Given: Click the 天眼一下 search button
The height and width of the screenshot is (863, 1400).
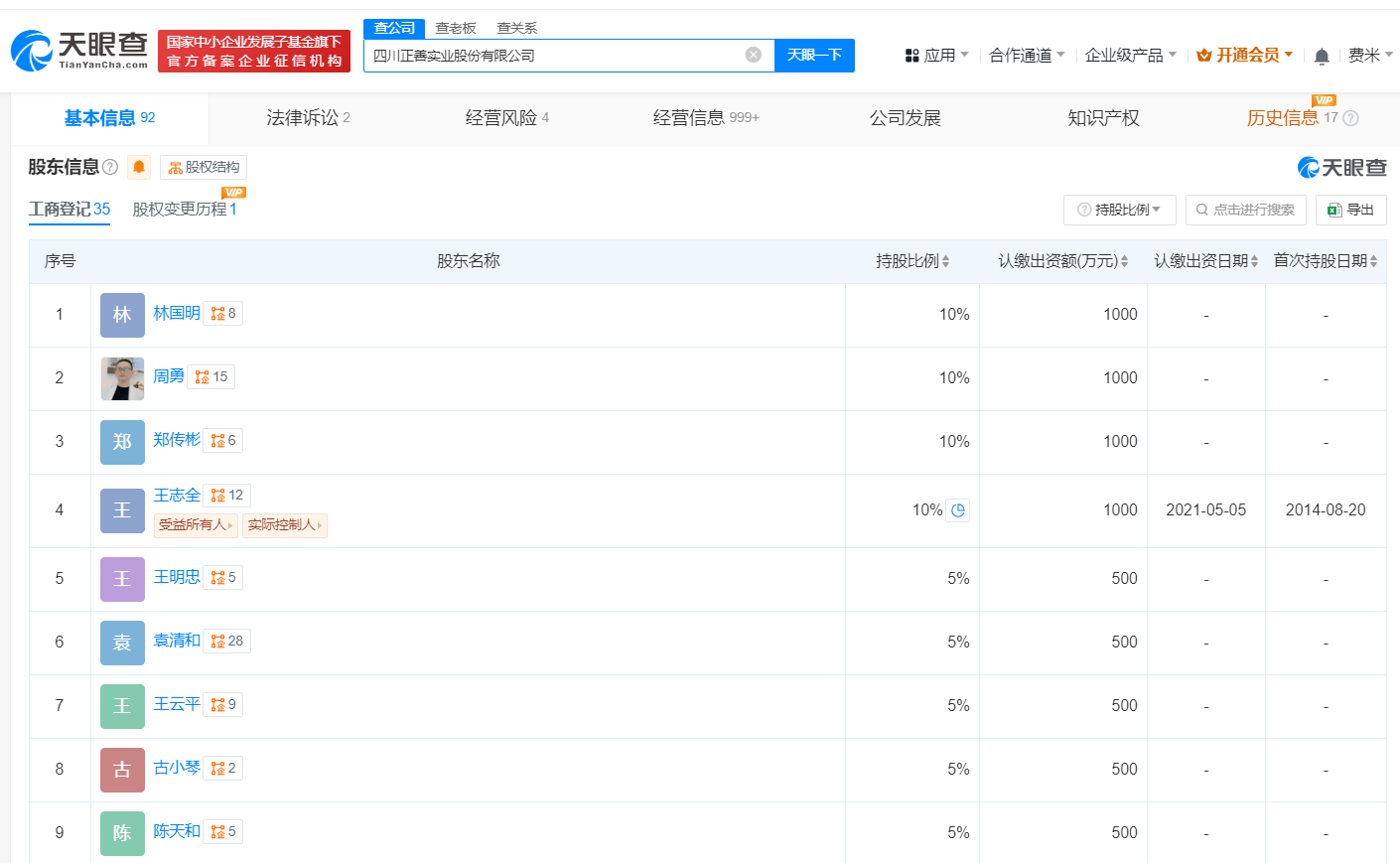Looking at the screenshot, I should pos(814,56).
